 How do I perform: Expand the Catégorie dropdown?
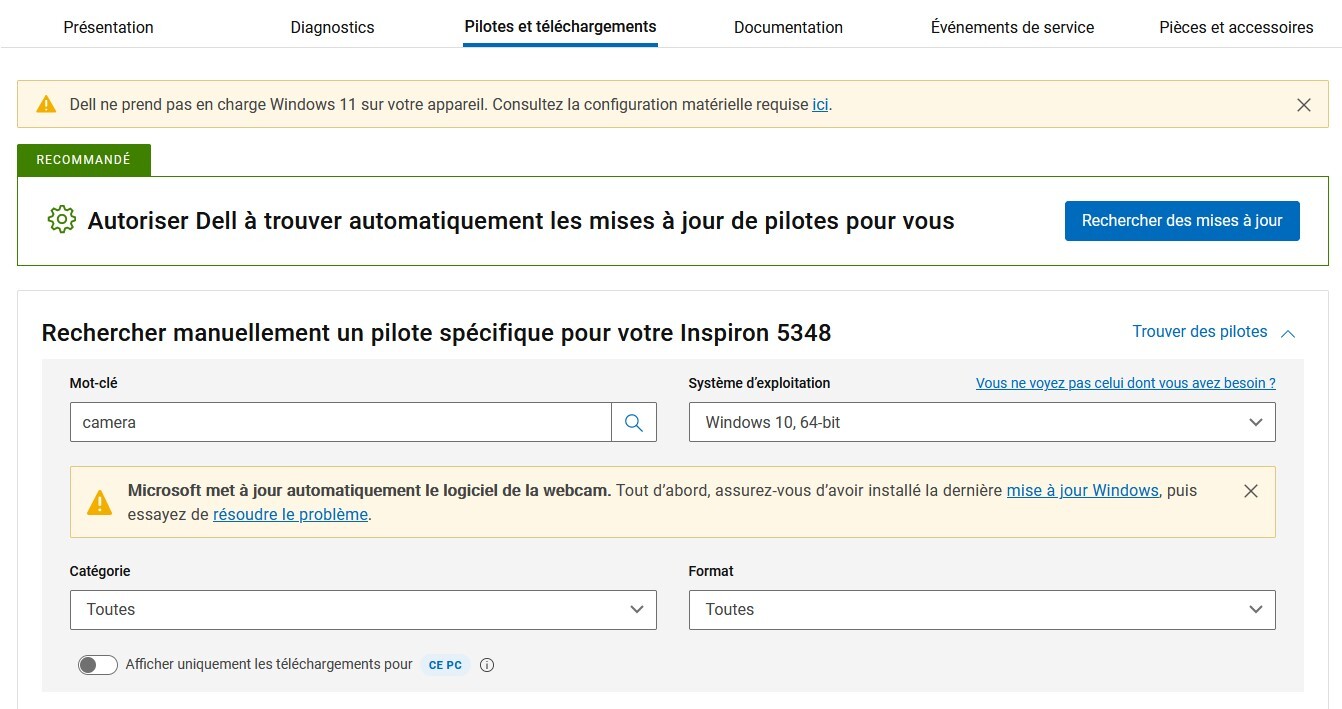click(x=362, y=609)
